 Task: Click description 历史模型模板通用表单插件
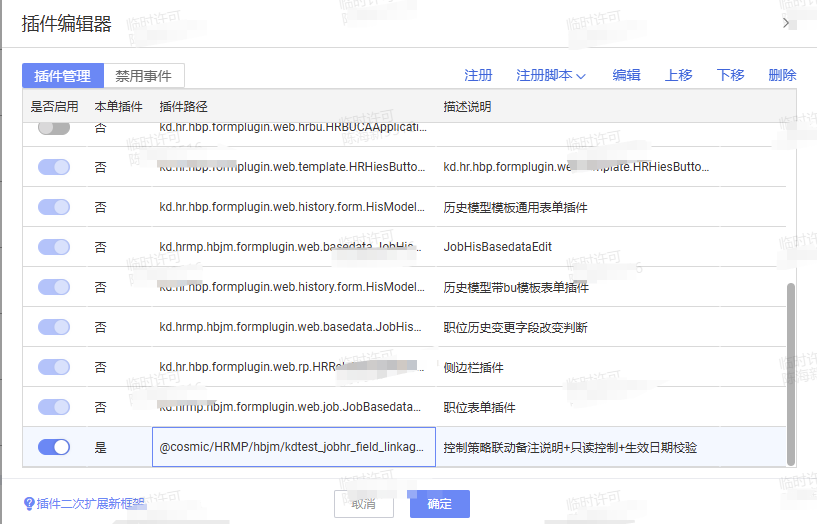pyautogui.click(x=515, y=207)
